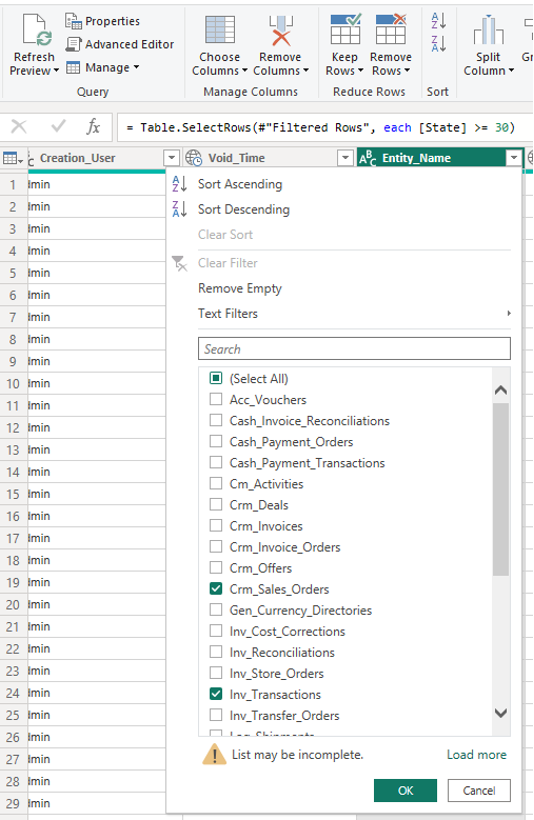Open table options dropdown in grid corner

[x=21, y=161]
